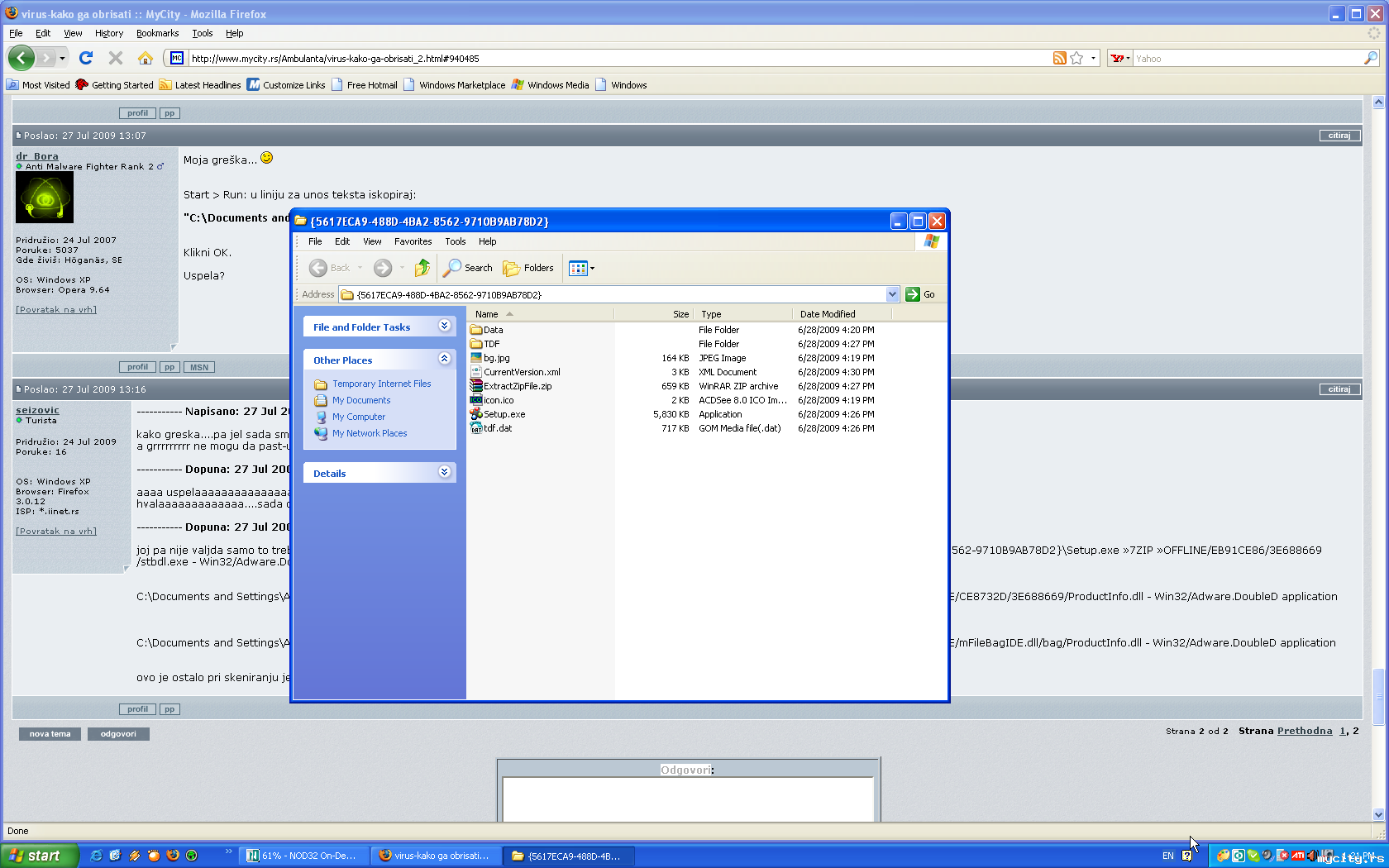Viewport: 1389px width, 868px height.
Task: Open the Explorer Tools menu
Action: (456, 241)
